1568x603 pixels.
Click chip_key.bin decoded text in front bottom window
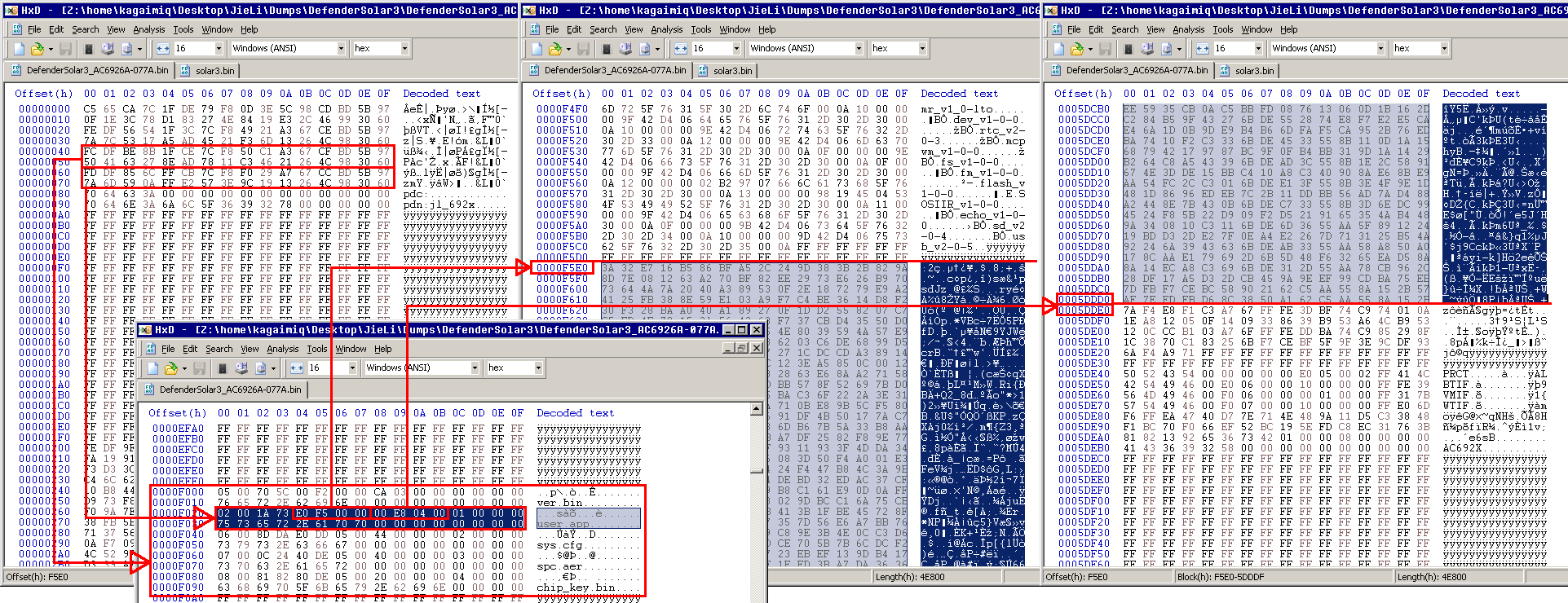[576, 588]
